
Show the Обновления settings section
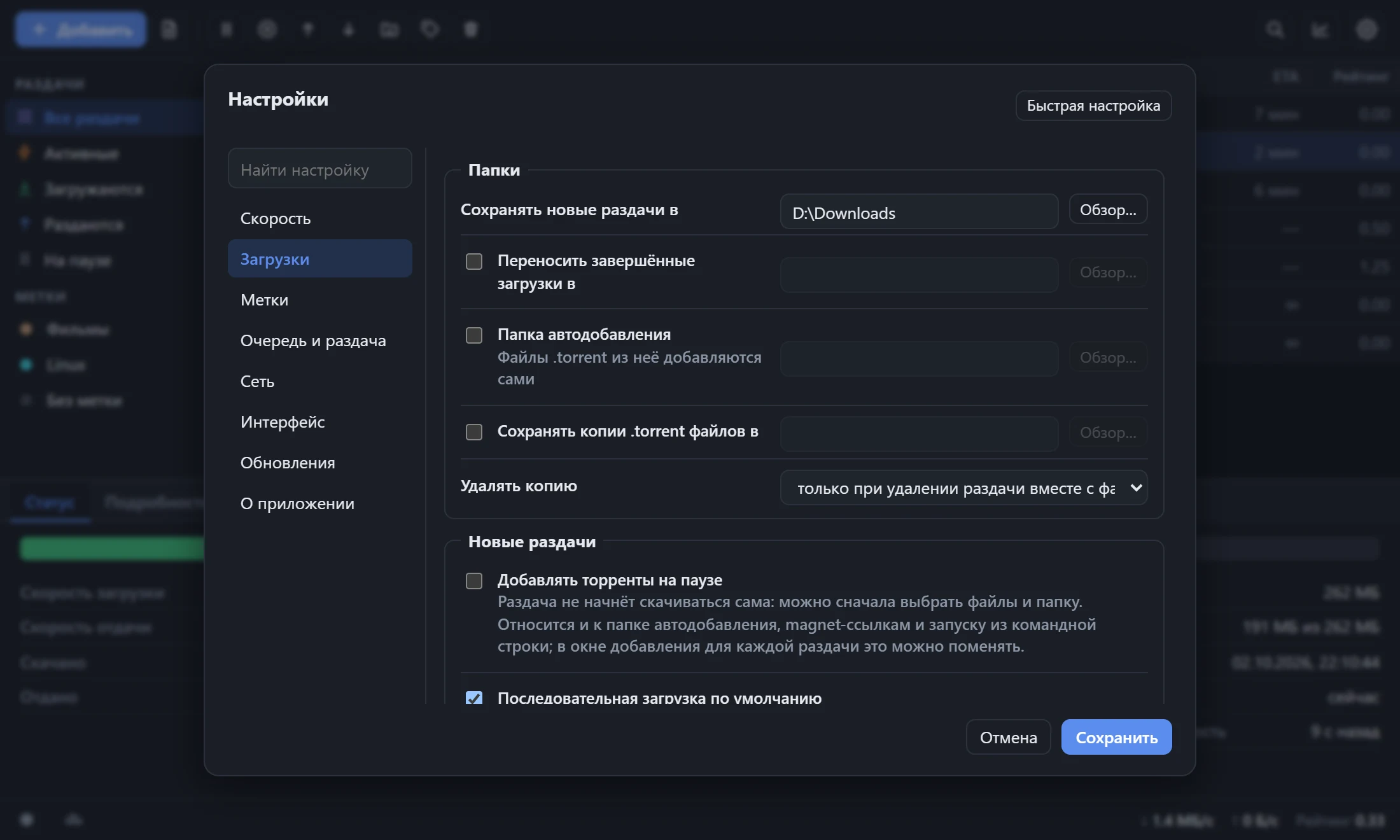tap(319, 463)
